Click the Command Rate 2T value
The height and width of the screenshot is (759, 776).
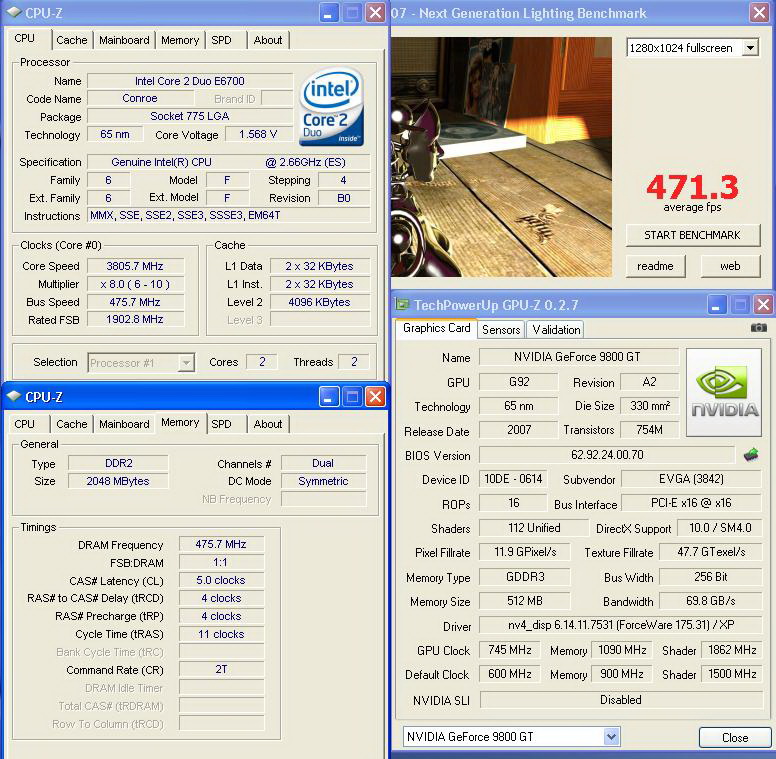(221, 669)
